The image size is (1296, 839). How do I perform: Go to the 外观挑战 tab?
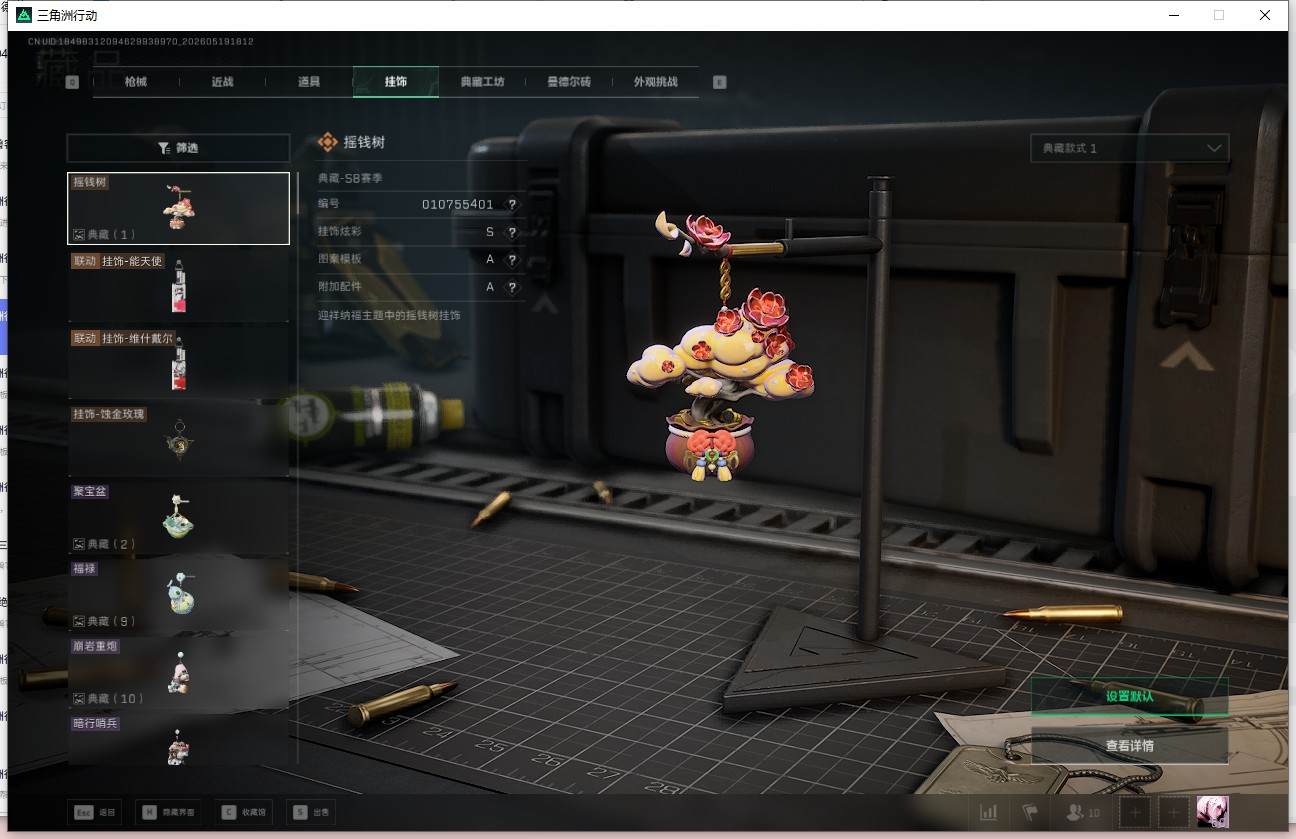click(656, 82)
